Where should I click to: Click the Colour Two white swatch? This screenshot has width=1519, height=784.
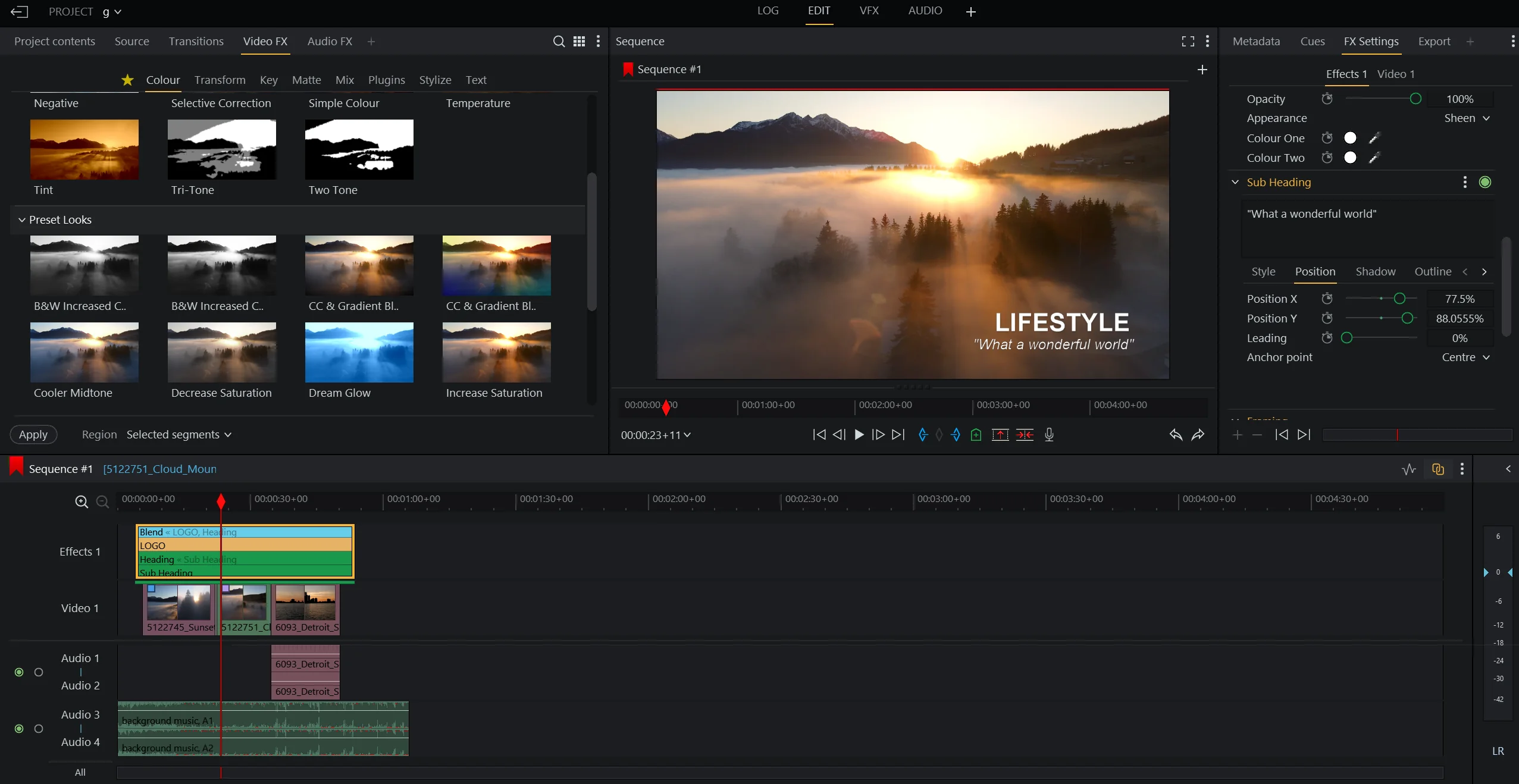pos(1350,158)
